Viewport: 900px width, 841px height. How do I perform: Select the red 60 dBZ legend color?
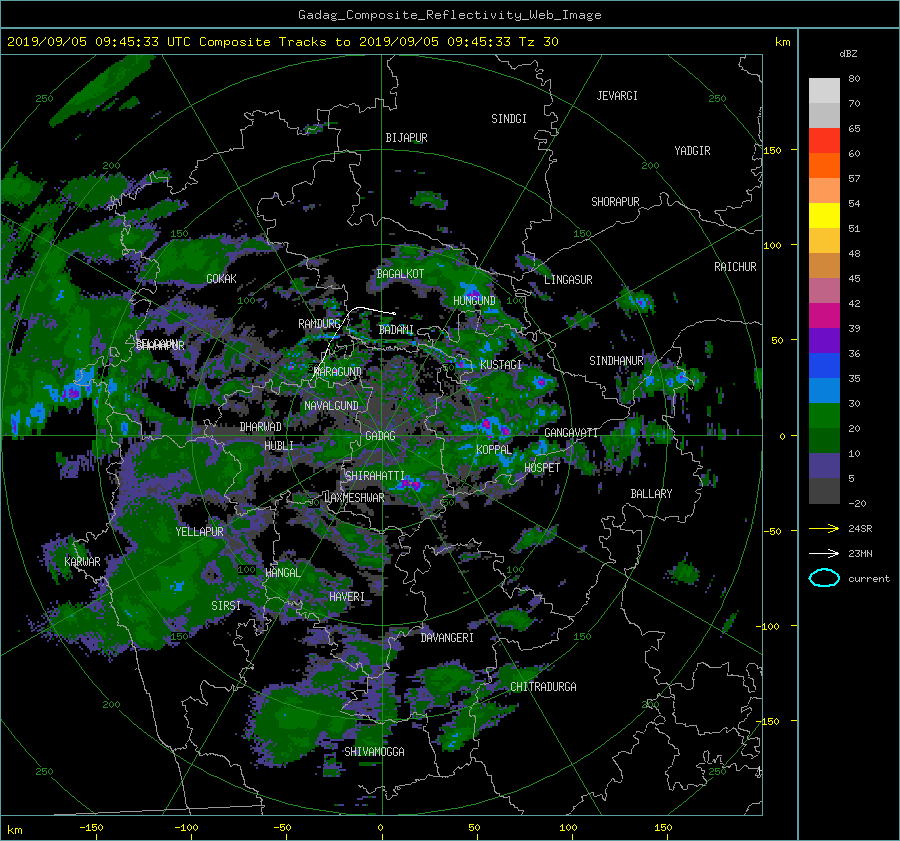coord(824,141)
